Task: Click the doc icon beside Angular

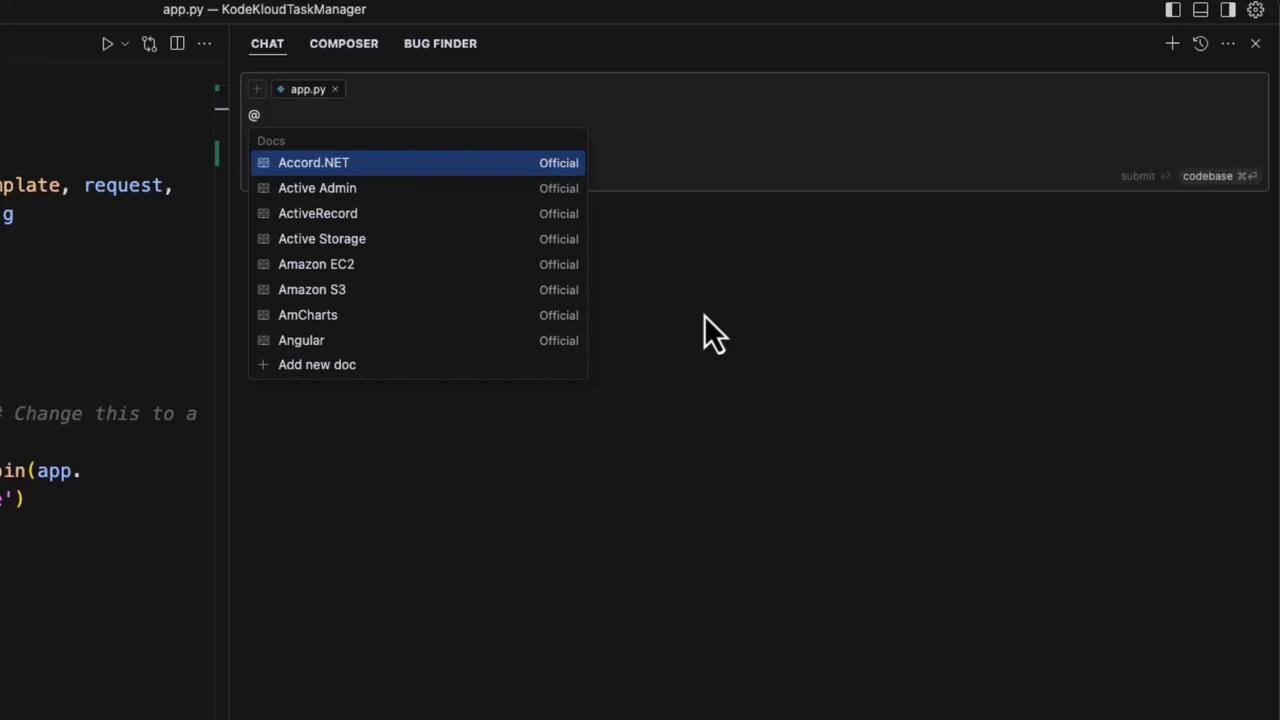Action: tap(263, 341)
